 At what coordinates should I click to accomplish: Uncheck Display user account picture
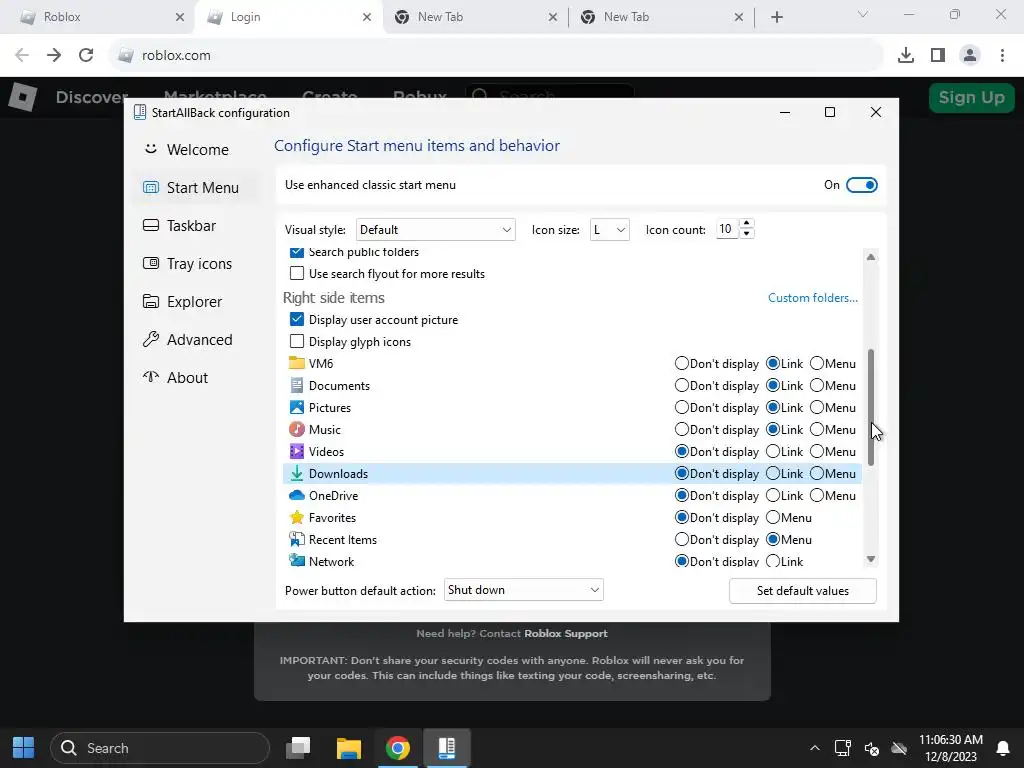pyautogui.click(x=296, y=319)
